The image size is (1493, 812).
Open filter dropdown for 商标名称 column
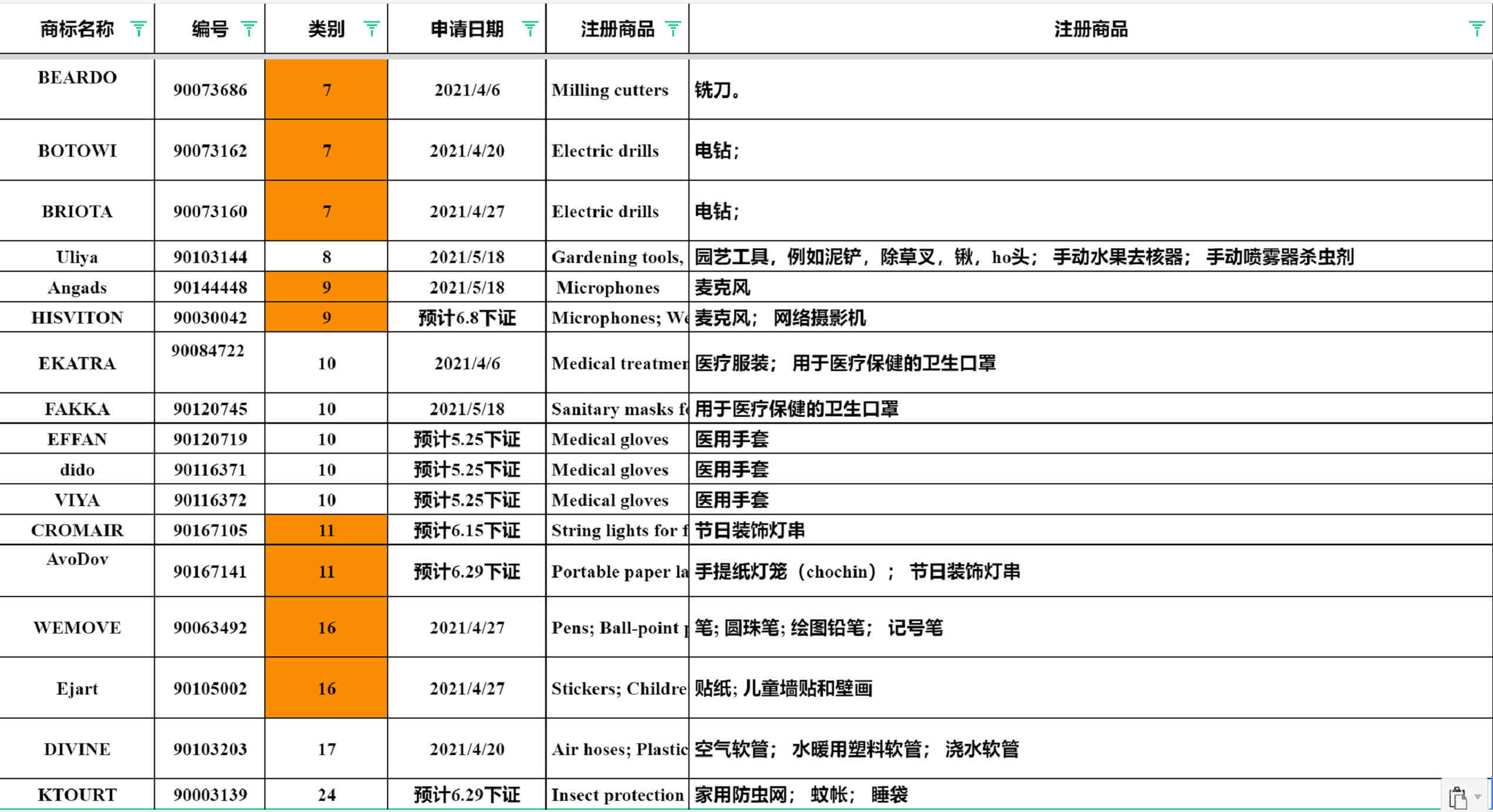tap(139, 29)
